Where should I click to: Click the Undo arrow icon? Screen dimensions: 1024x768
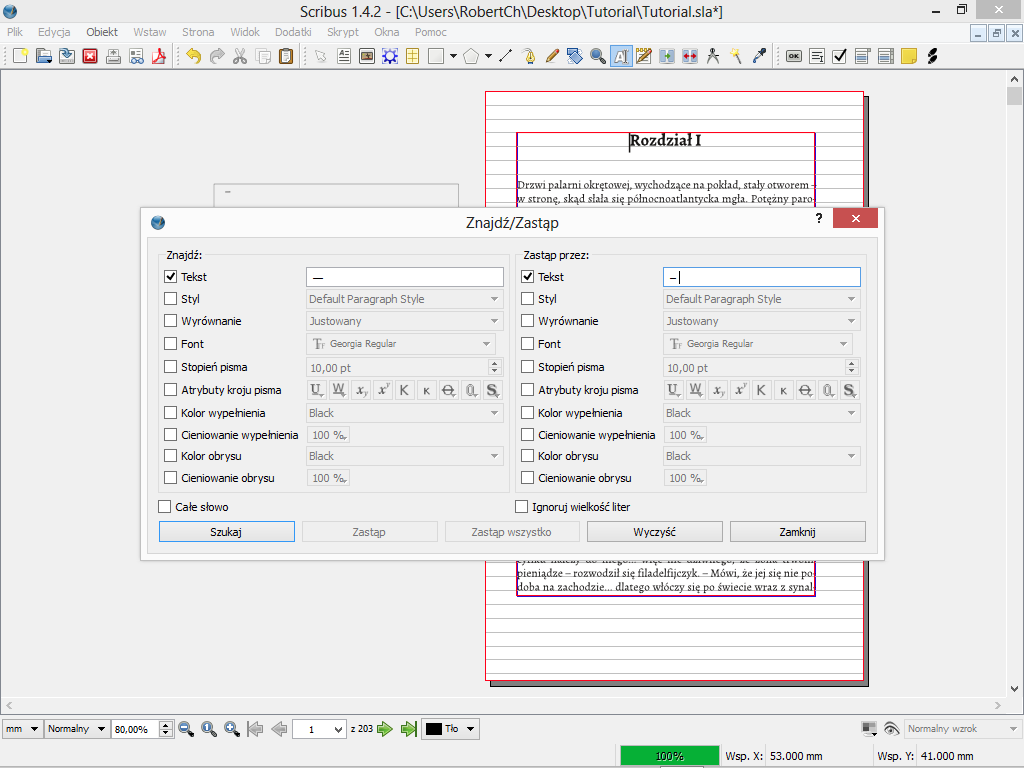coord(193,56)
